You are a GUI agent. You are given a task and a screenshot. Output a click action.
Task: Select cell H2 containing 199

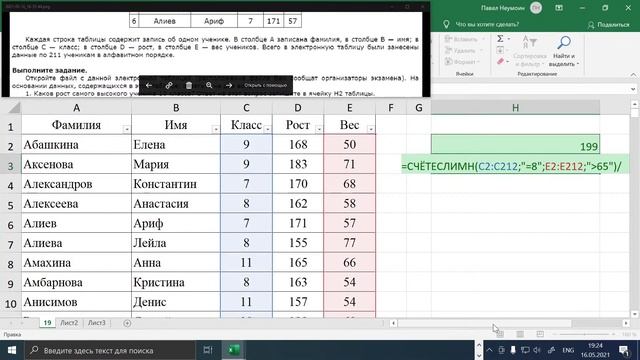[515, 144]
